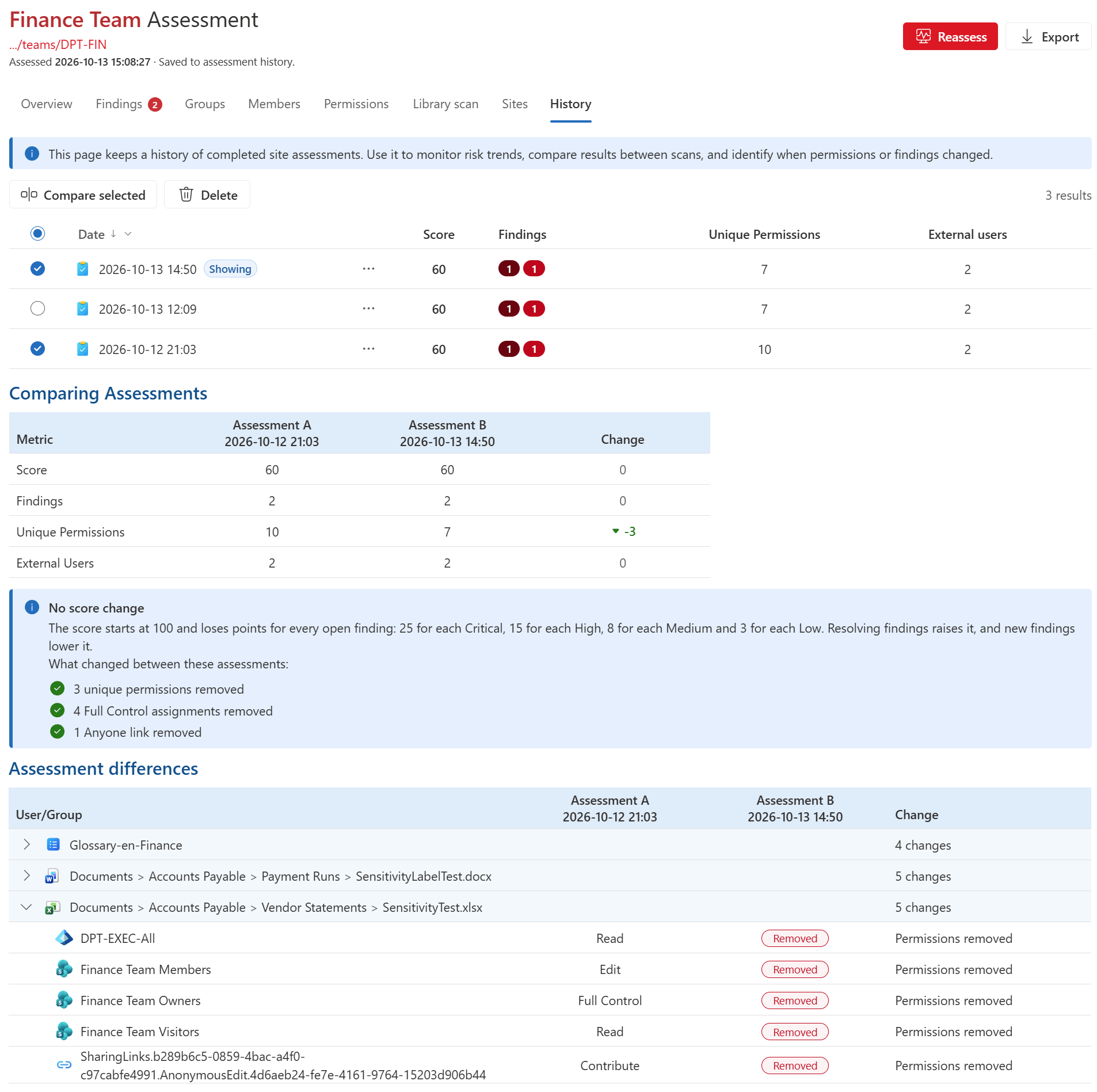This screenshot has height=1092, width=1097.
Task: Click the critical findings badge for 2026-10-13 14:50
Action: tap(509, 269)
